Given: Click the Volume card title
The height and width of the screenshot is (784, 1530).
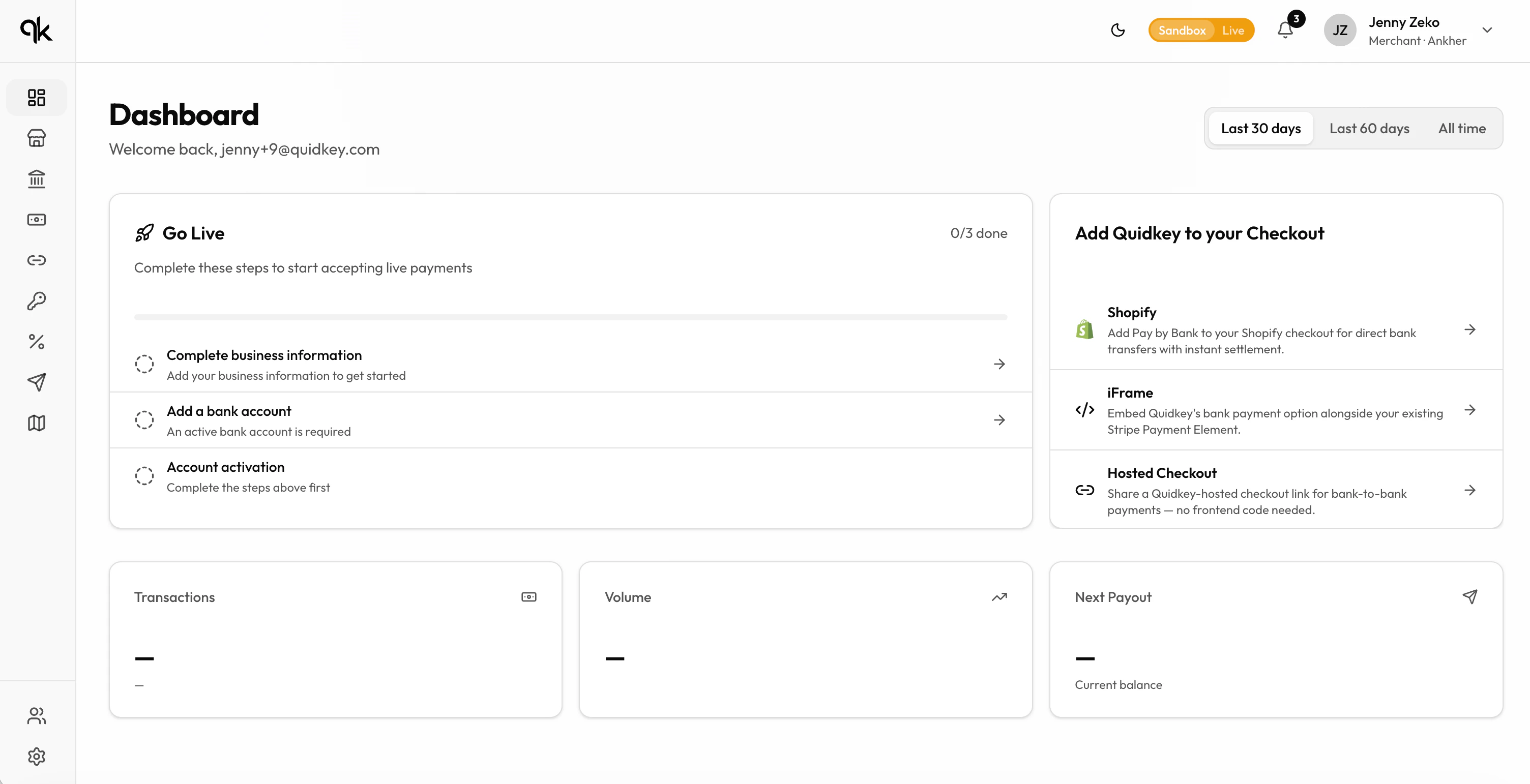Looking at the screenshot, I should pos(628,597).
